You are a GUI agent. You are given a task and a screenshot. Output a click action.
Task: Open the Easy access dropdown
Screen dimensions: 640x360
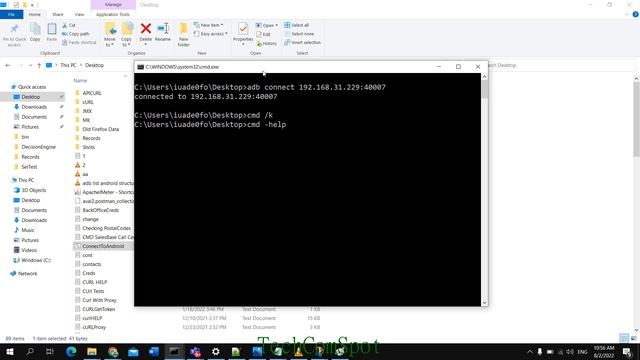point(211,34)
